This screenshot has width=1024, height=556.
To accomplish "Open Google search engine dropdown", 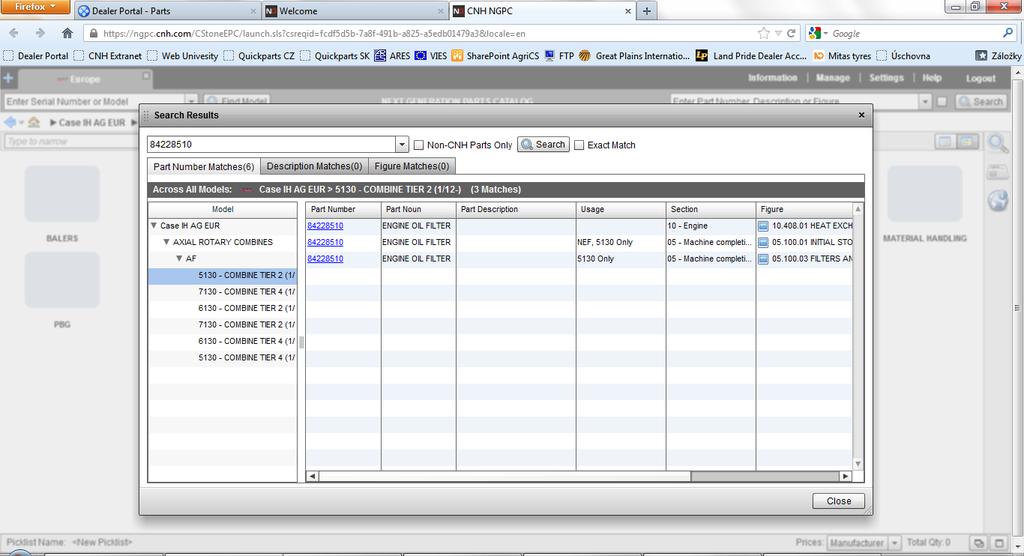I will coord(818,33).
